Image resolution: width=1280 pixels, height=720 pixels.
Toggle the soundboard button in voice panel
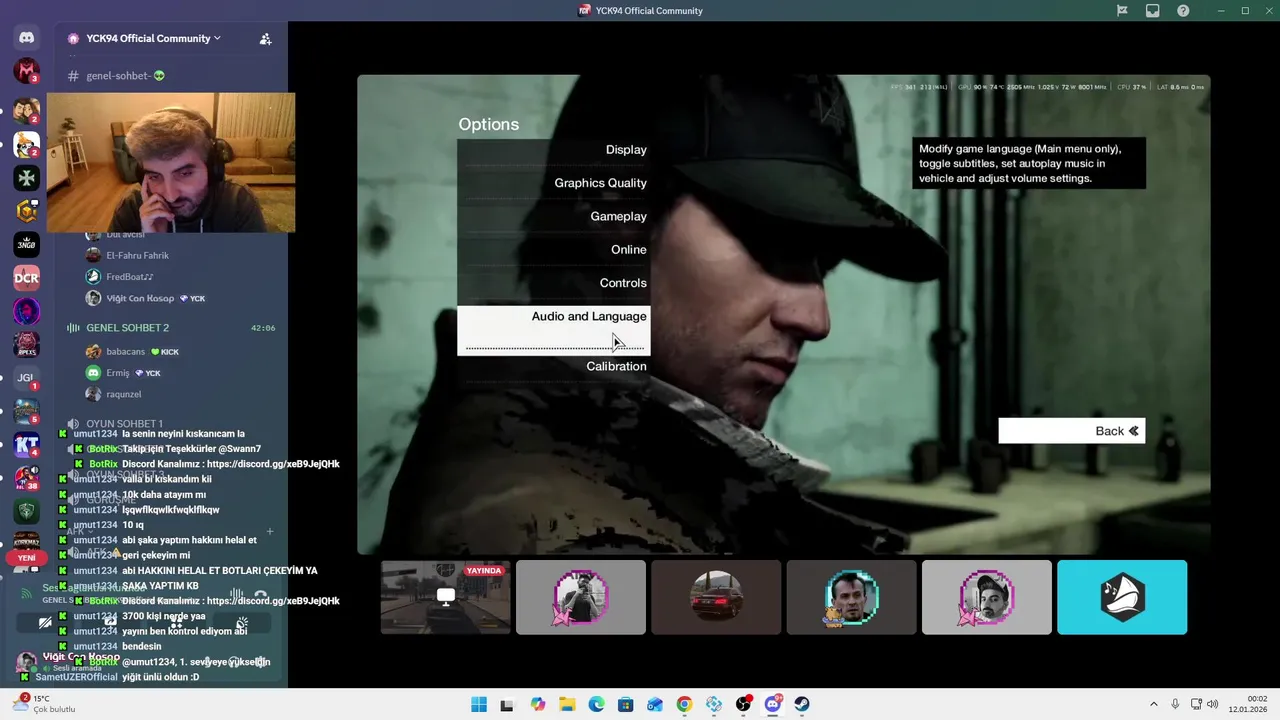pyautogui.click(x=242, y=623)
